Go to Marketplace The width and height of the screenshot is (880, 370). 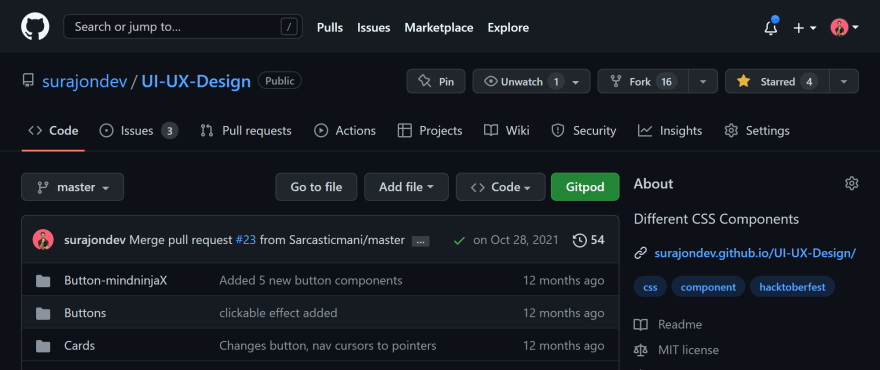(x=439, y=28)
